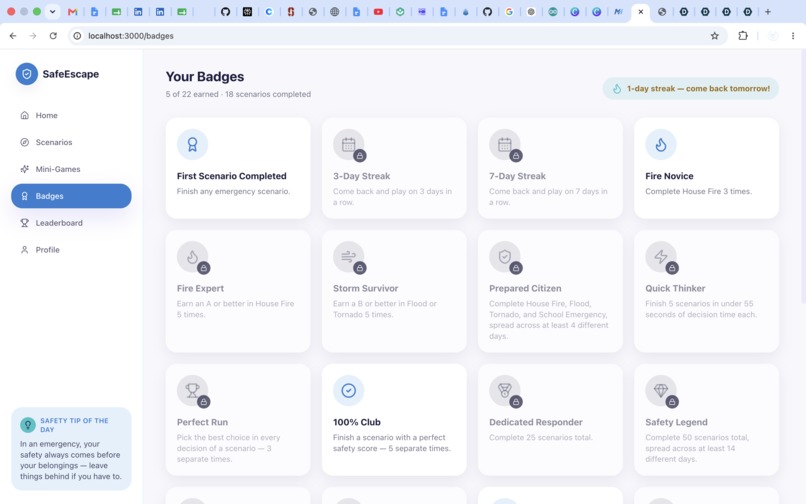The width and height of the screenshot is (806, 504).
Task: Open Mini-Games from the sidebar
Action: coord(71,169)
